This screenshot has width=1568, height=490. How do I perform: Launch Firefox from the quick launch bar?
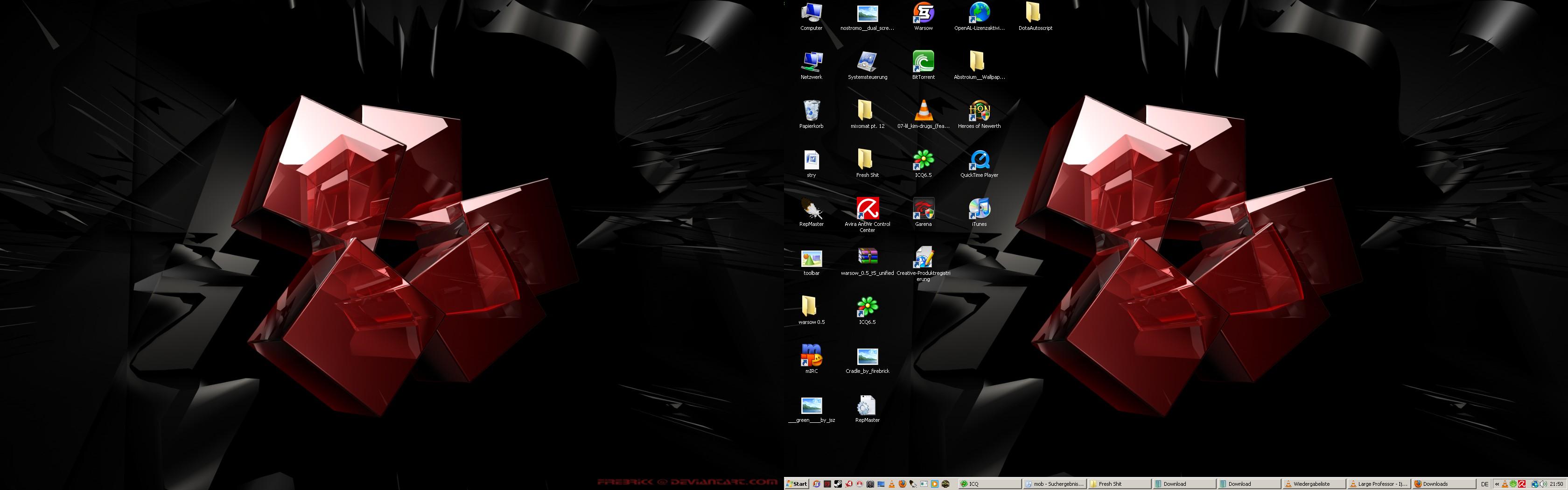click(903, 484)
